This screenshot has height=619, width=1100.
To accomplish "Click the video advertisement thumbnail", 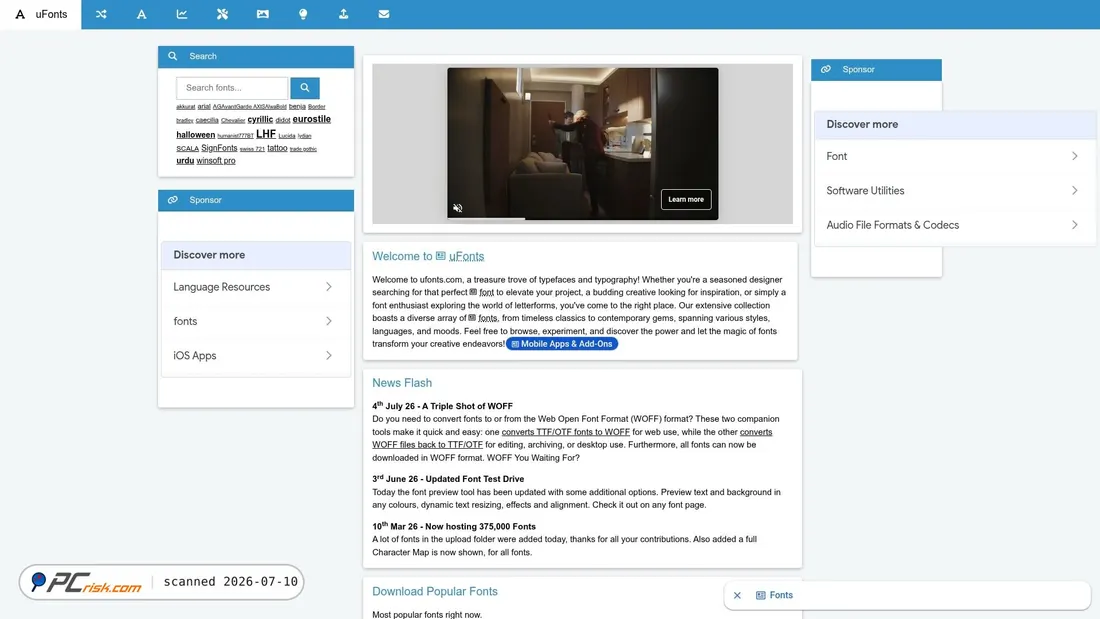I will pyautogui.click(x=583, y=144).
